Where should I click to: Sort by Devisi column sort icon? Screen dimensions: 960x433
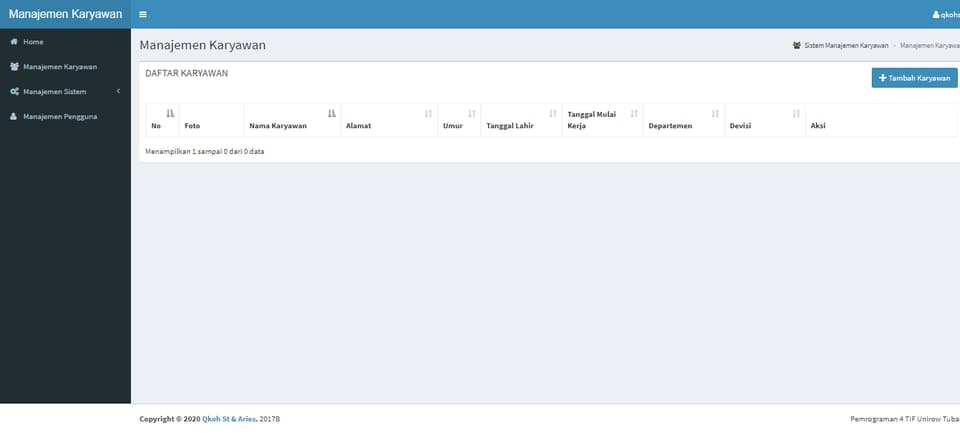click(x=796, y=113)
